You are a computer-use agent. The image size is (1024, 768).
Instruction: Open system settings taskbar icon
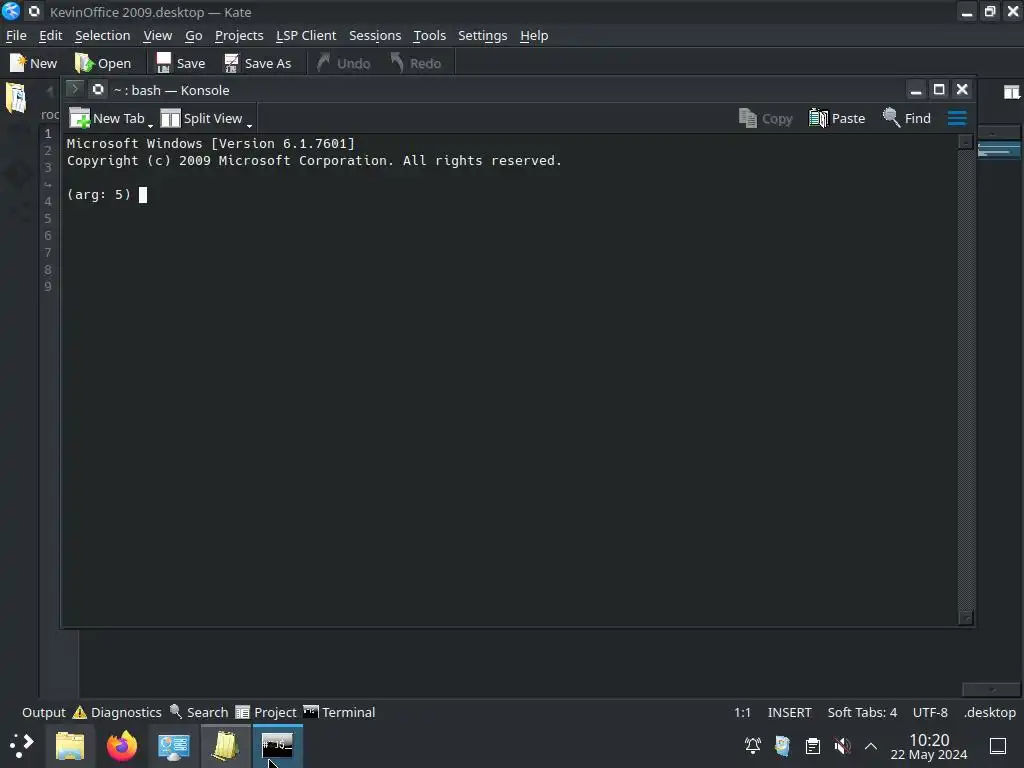tap(174, 746)
